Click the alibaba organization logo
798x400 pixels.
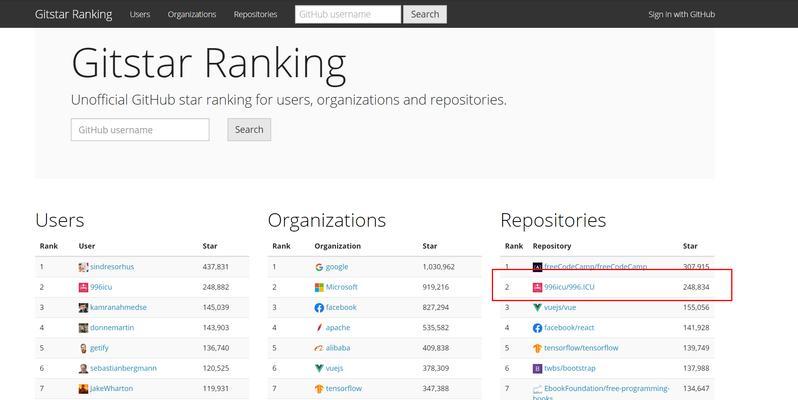coord(319,349)
